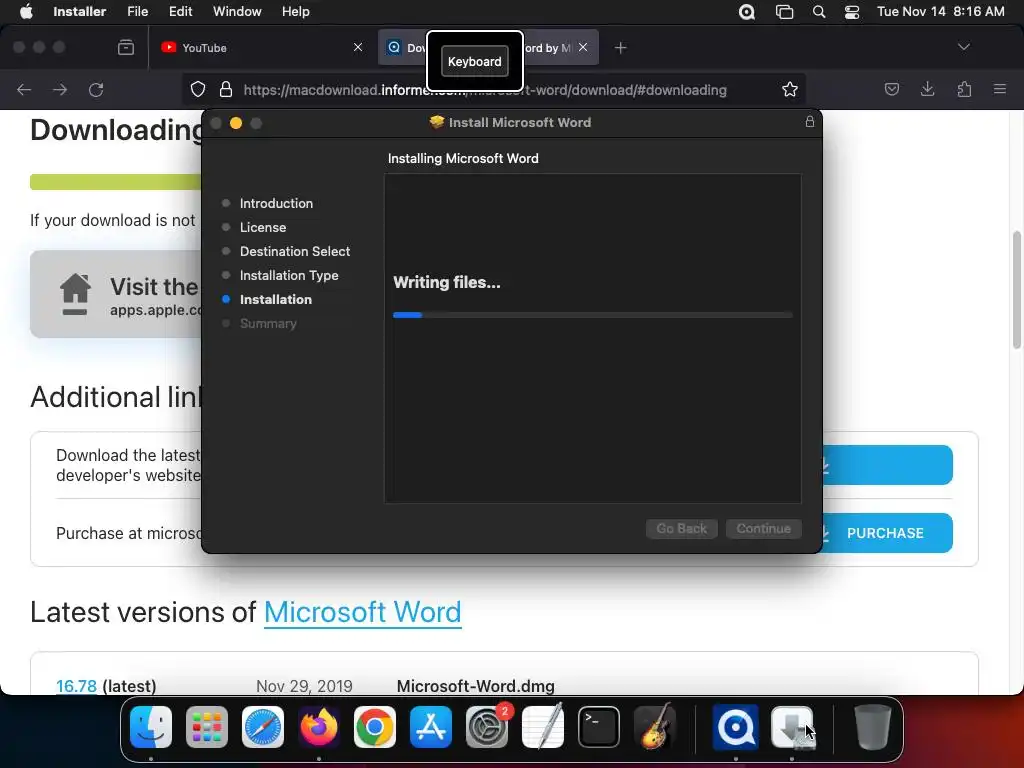1024x768 pixels.
Task: Click the PURCHASE button on the webpage
Action: point(886,533)
